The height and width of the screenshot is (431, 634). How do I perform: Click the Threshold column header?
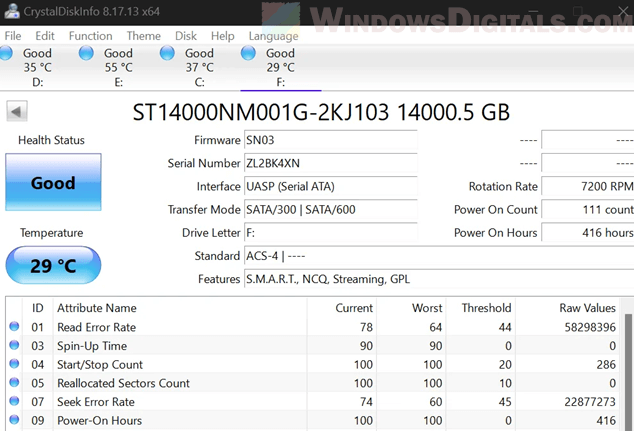pyautogui.click(x=481, y=308)
